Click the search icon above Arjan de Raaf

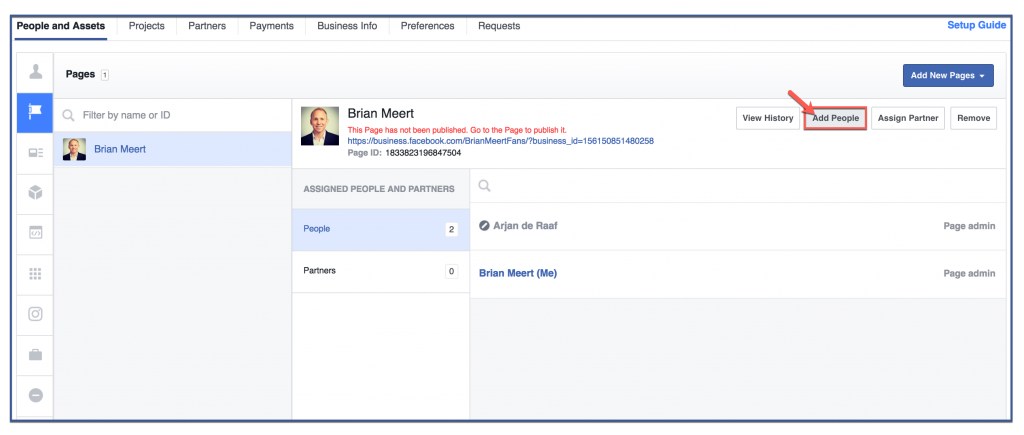tap(484, 186)
